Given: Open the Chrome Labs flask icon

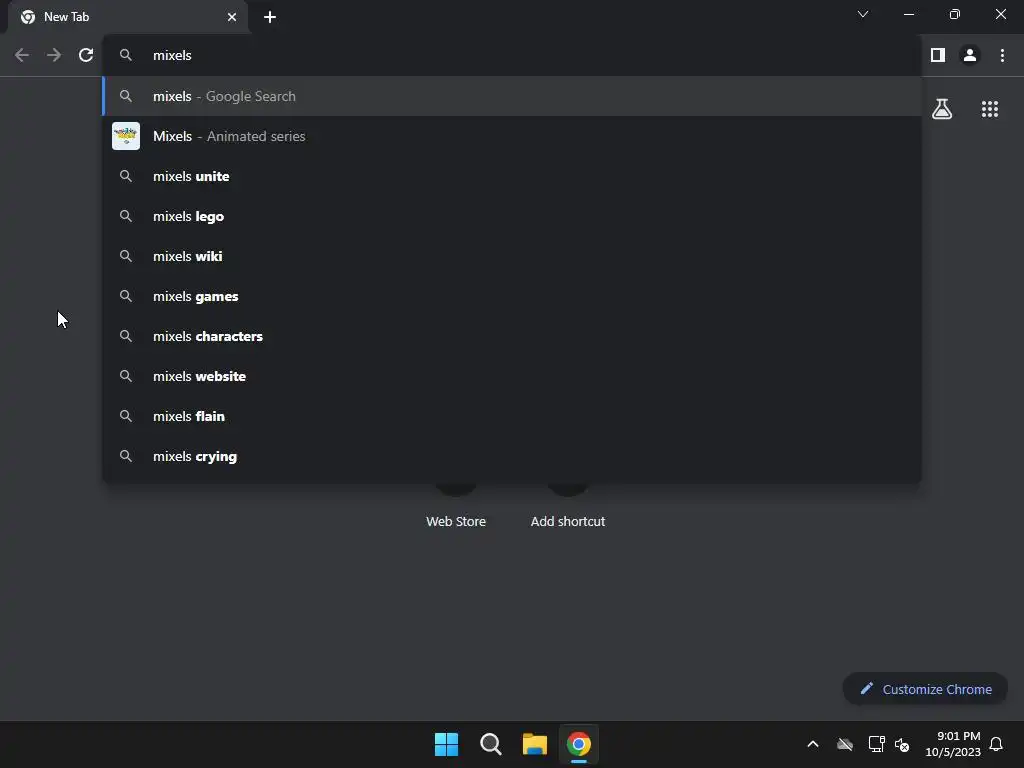Looking at the screenshot, I should (942, 109).
